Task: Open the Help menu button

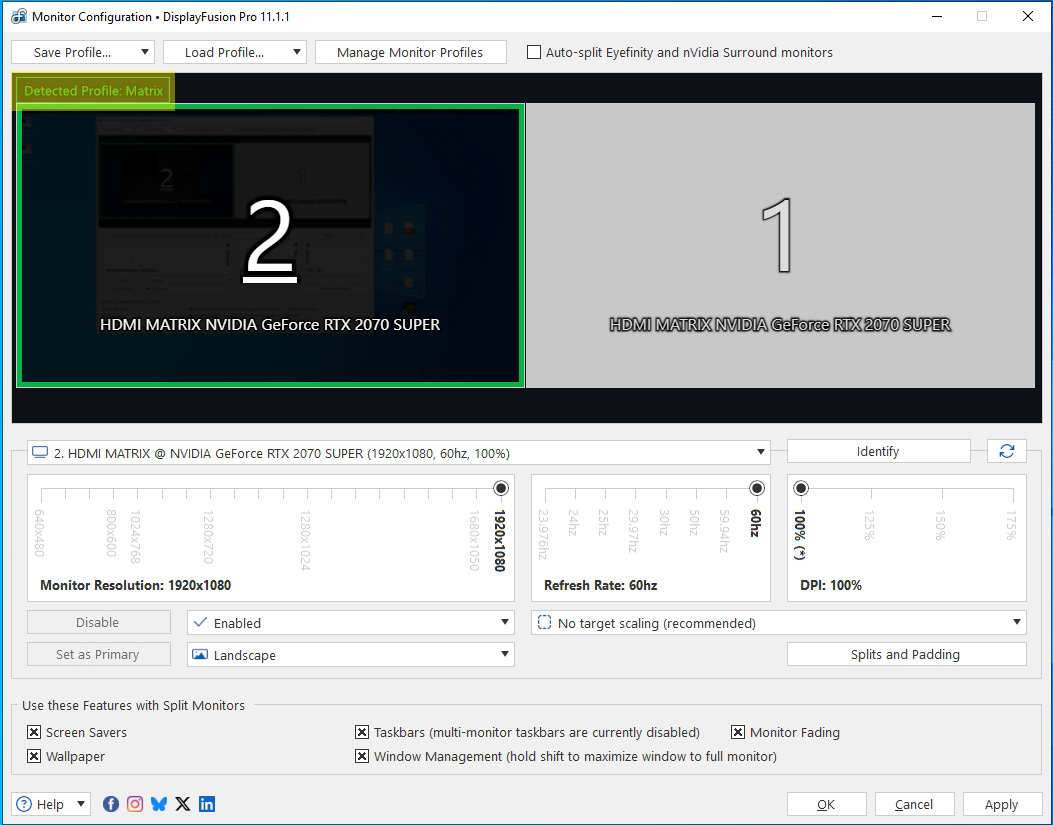Action: click(51, 804)
